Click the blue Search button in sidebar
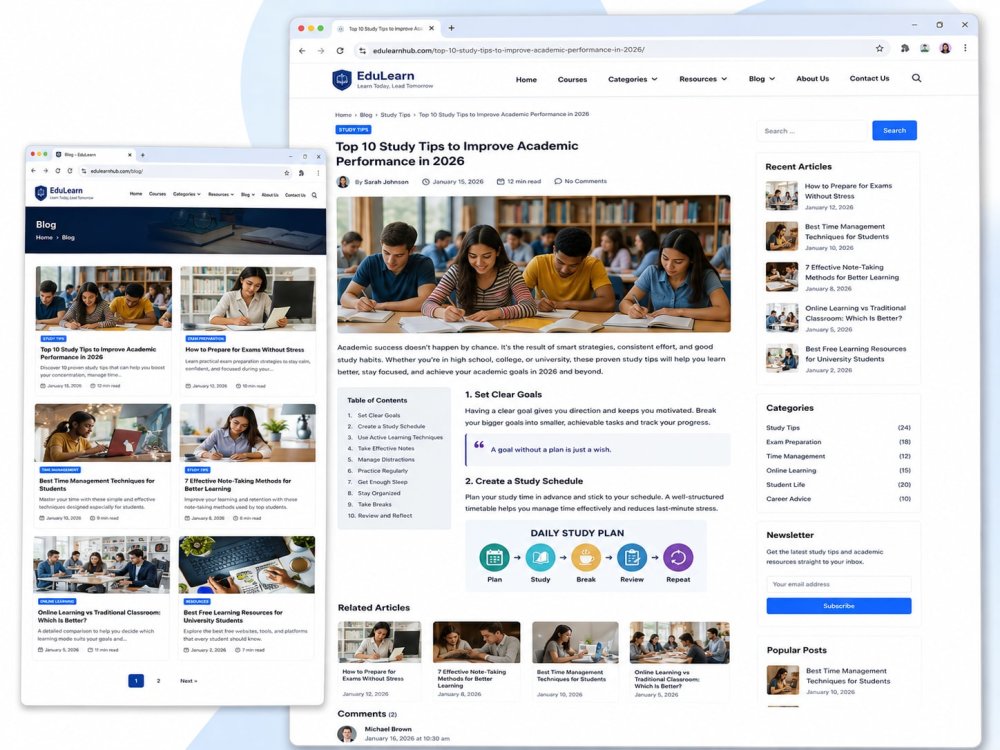1000x750 pixels. [x=894, y=130]
